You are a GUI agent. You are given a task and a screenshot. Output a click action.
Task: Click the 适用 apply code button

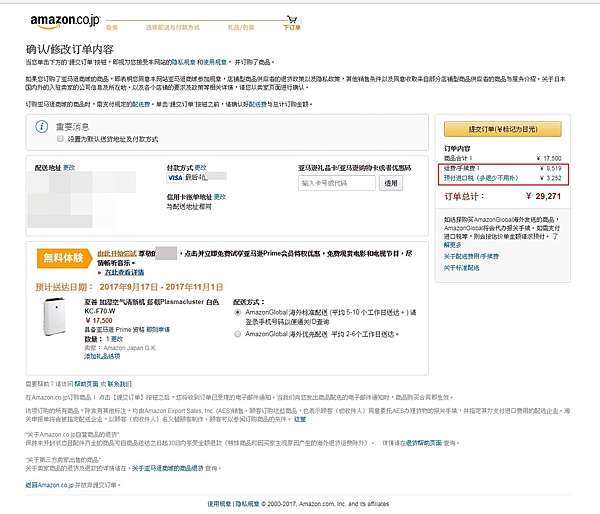coord(391,183)
